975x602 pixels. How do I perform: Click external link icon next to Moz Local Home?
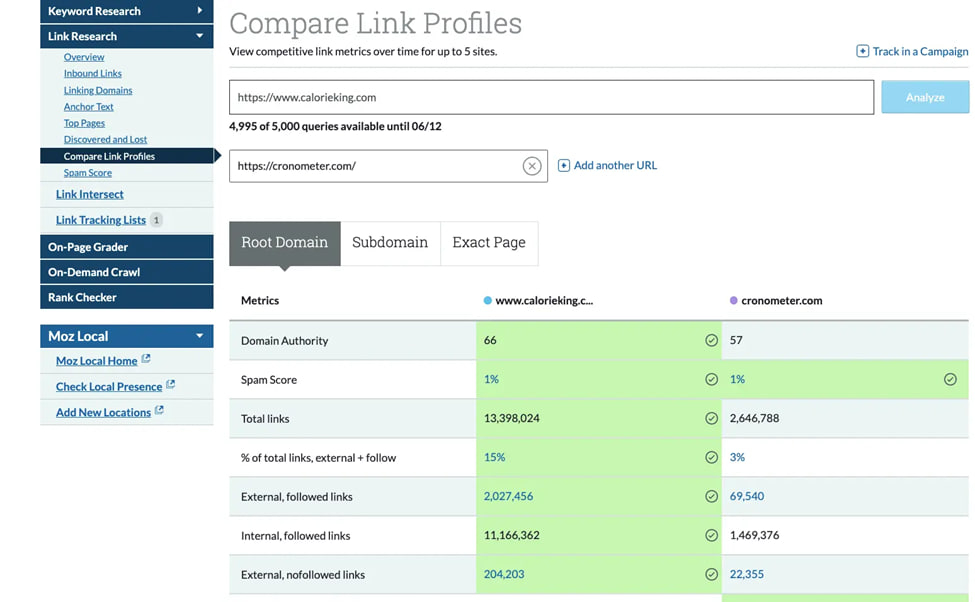[146, 360]
